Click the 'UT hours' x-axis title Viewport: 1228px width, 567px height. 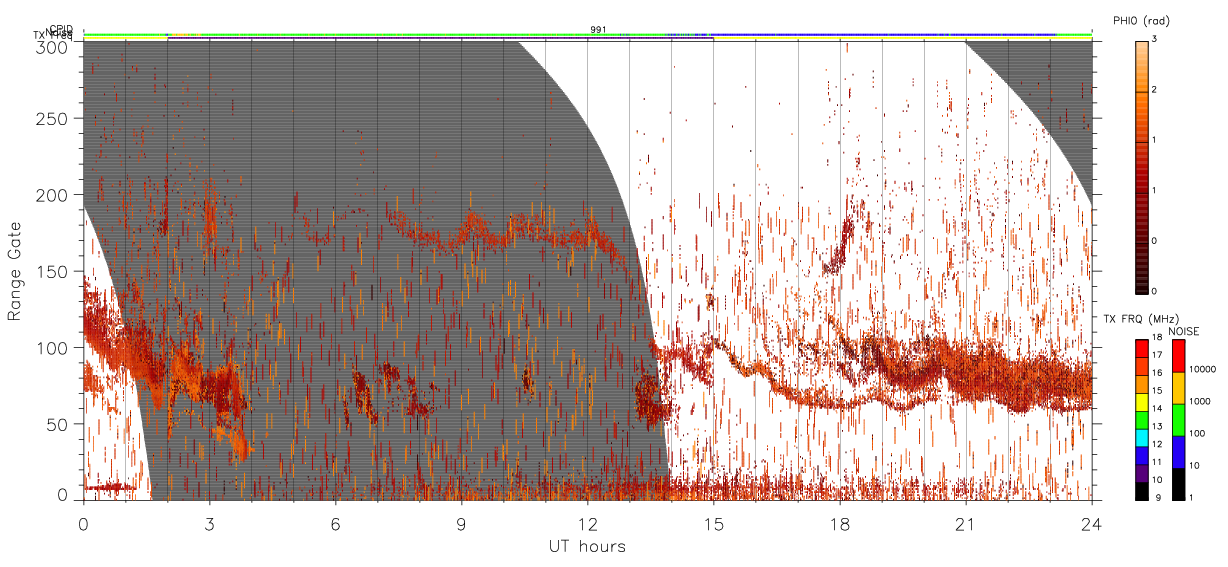(x=587, y=547)
